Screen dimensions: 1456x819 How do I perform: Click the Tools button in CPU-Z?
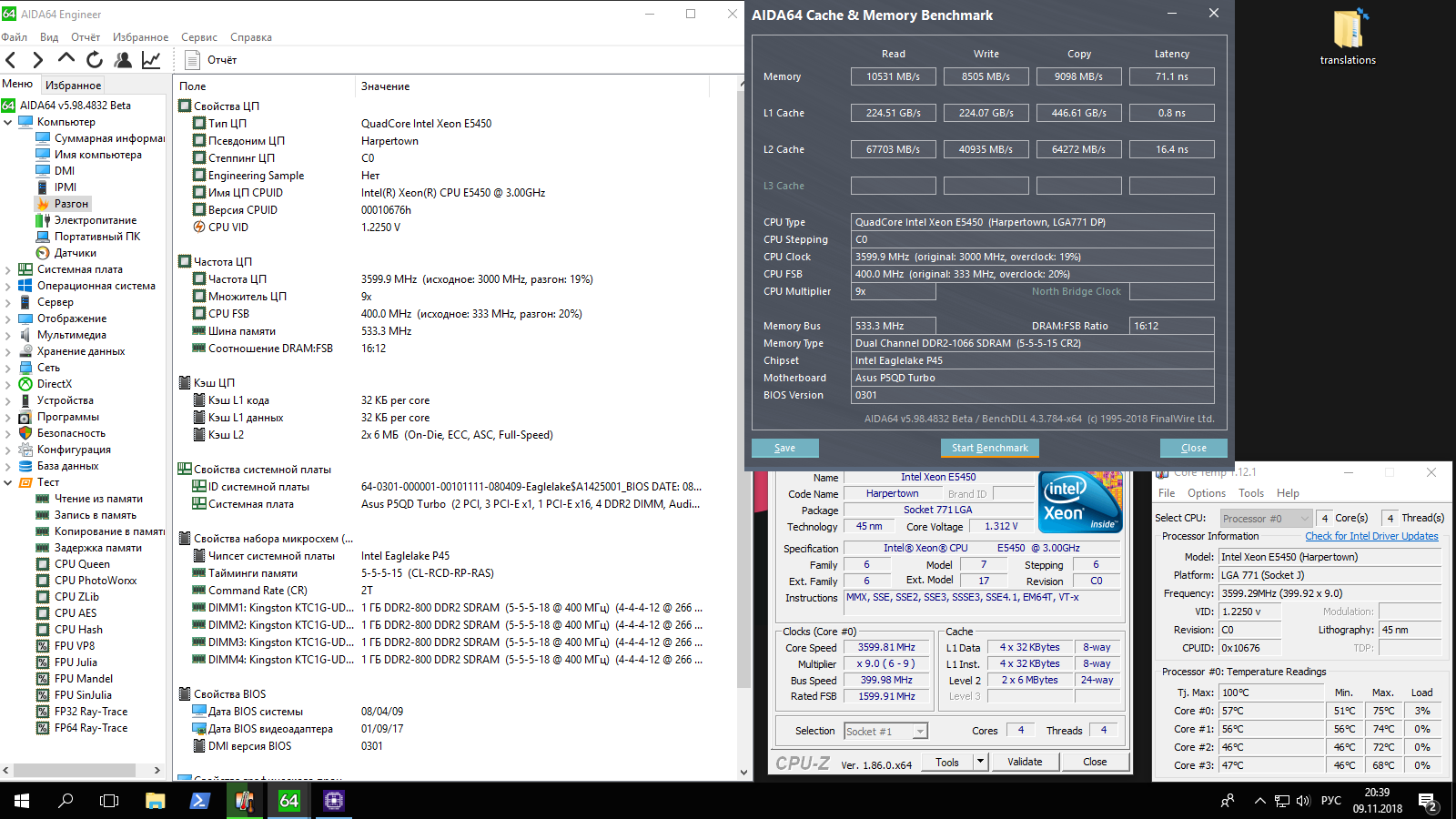click(947, 762)
